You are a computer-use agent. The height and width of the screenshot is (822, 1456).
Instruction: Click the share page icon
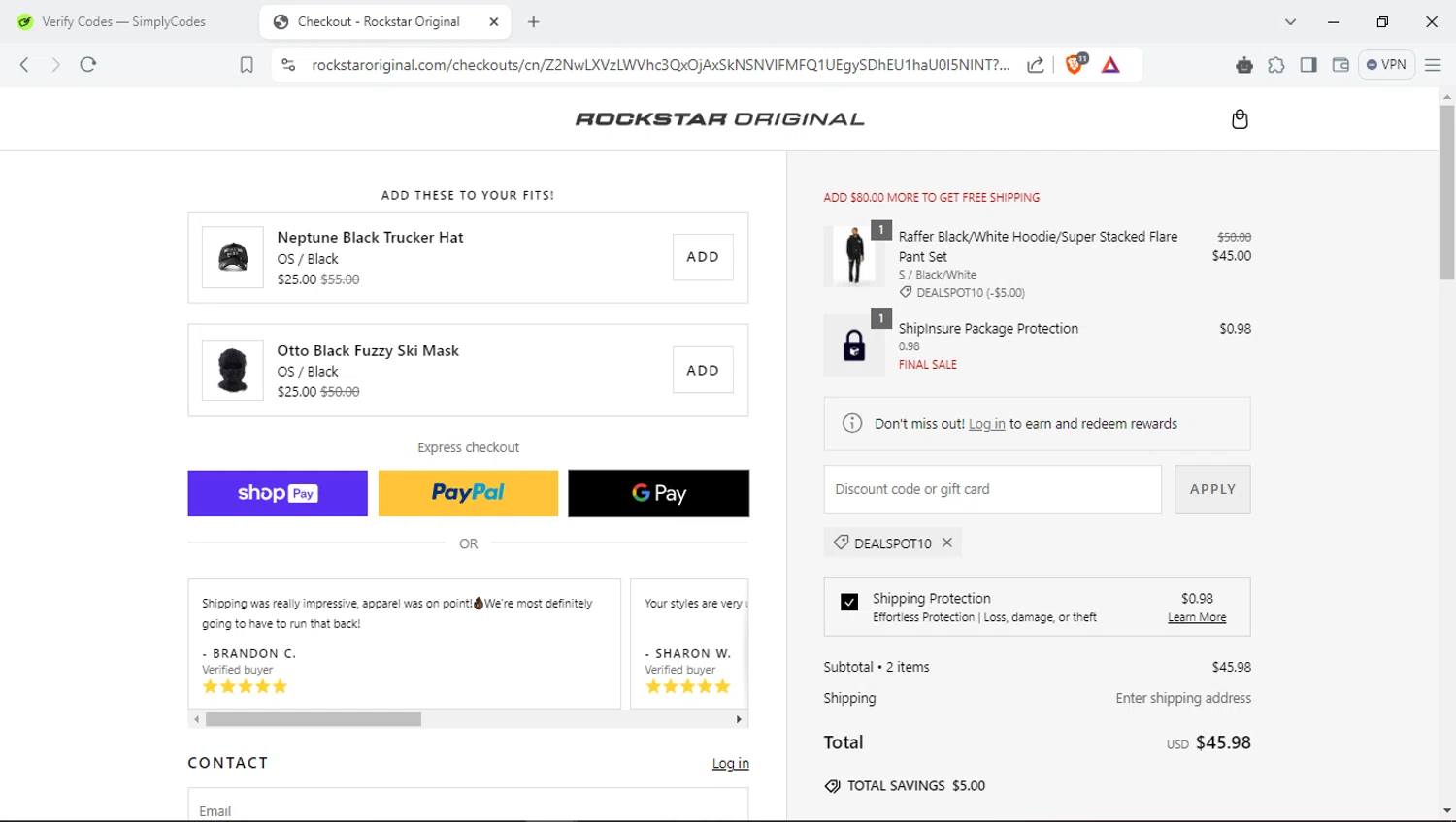tap(1036, 65)
